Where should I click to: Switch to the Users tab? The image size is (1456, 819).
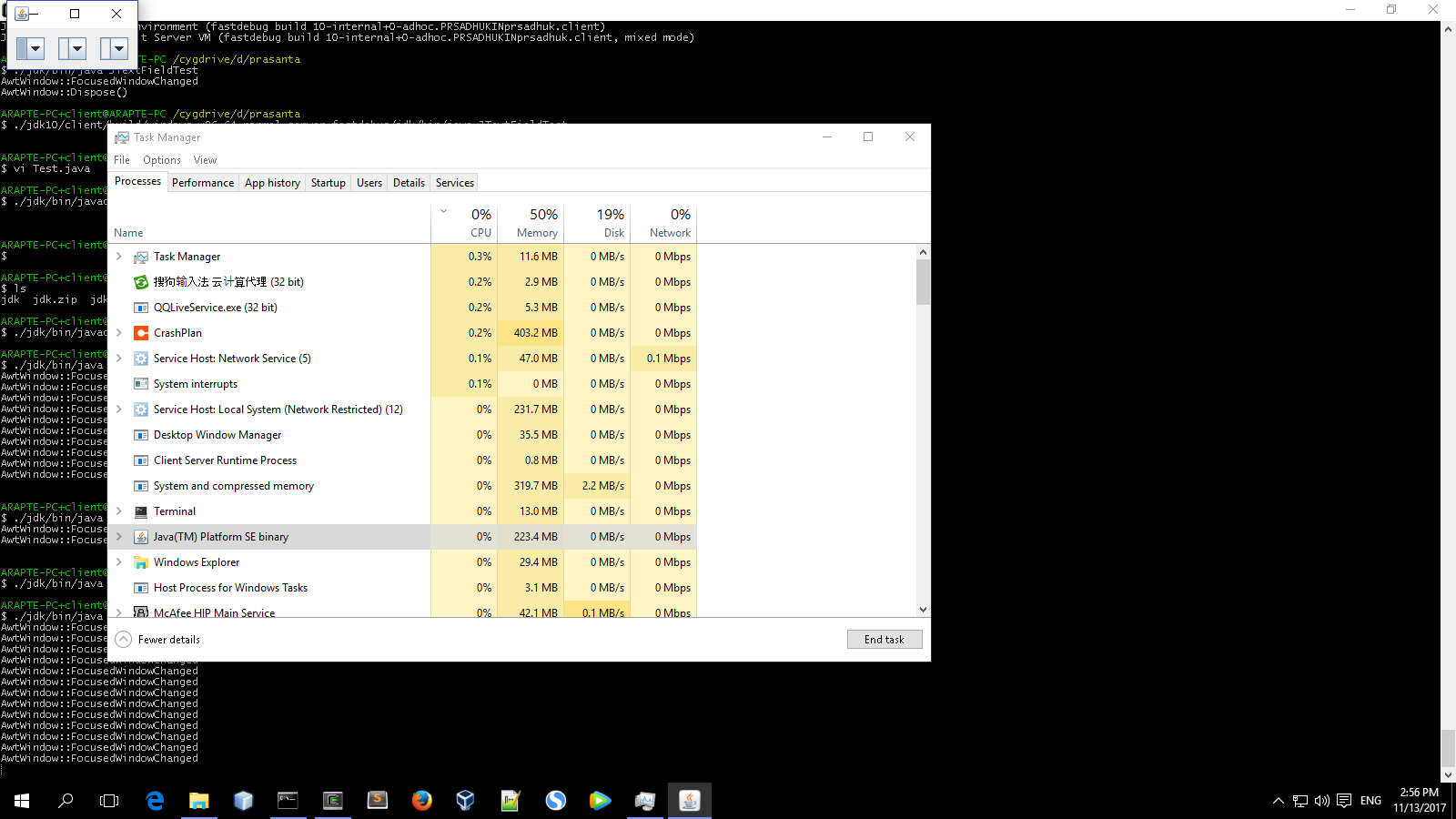click(x=369, y=183)
